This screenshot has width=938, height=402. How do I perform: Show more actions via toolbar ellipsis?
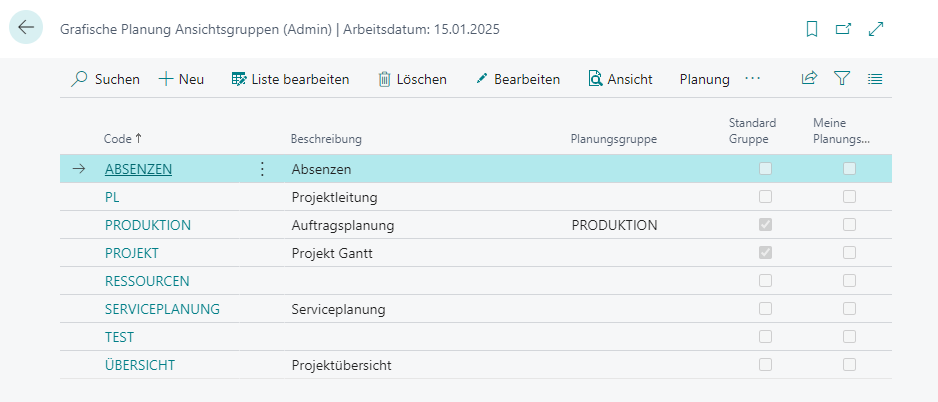point(753,78)
